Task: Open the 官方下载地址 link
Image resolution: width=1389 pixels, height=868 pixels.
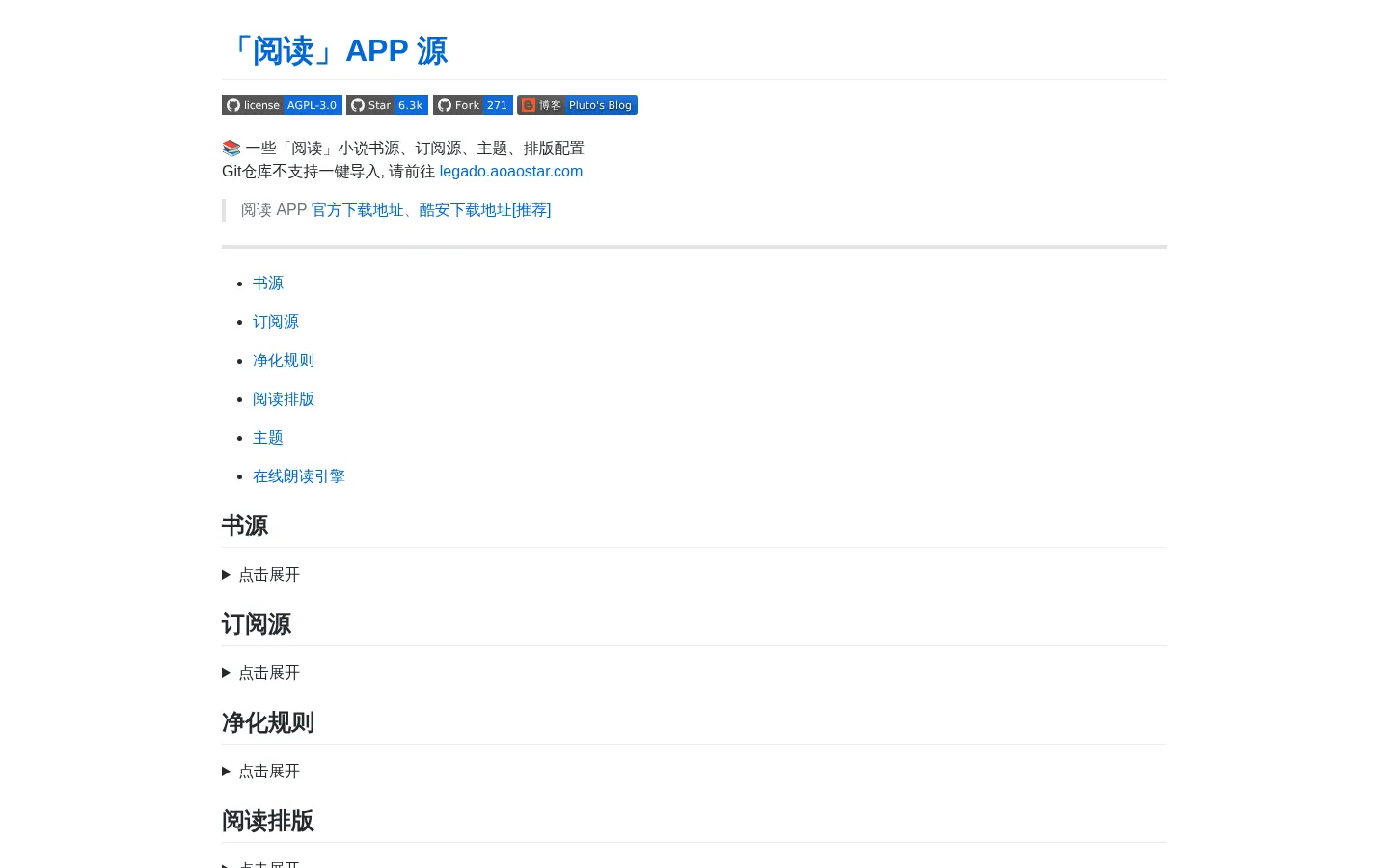Action: pos(357,209)
